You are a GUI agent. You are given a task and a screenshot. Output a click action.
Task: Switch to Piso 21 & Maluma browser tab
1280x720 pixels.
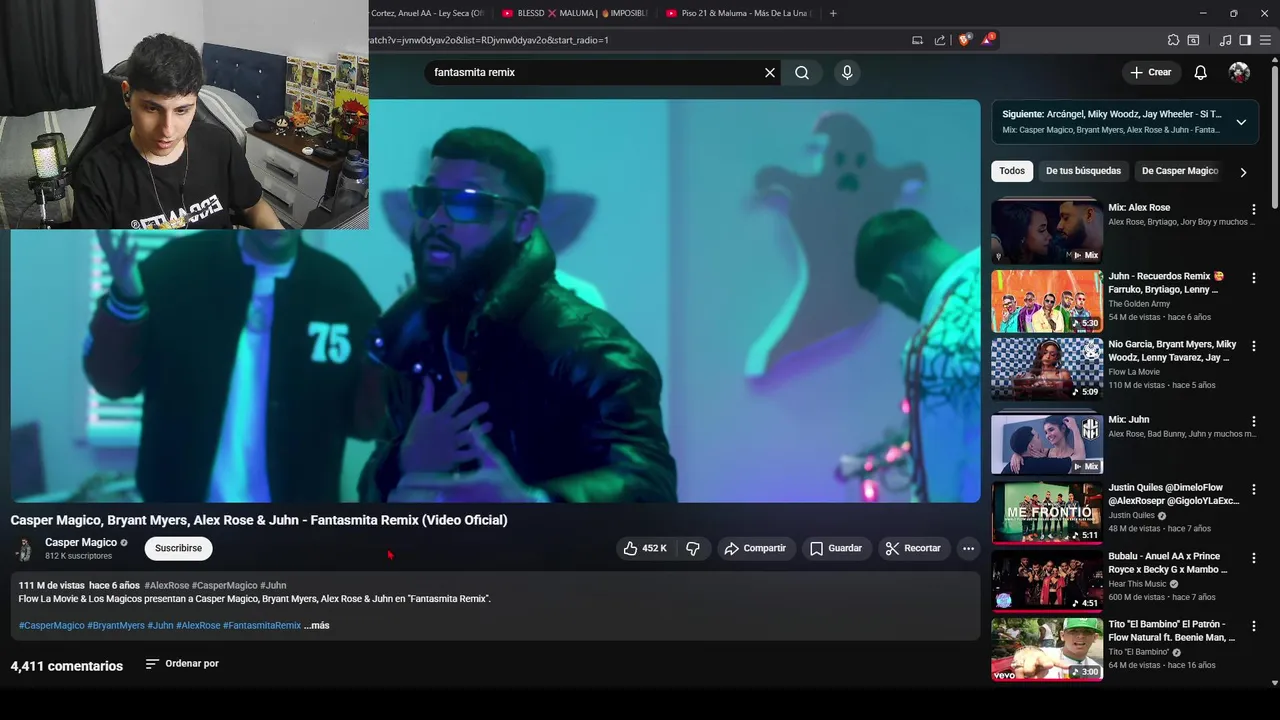click(x=737, y=13)
